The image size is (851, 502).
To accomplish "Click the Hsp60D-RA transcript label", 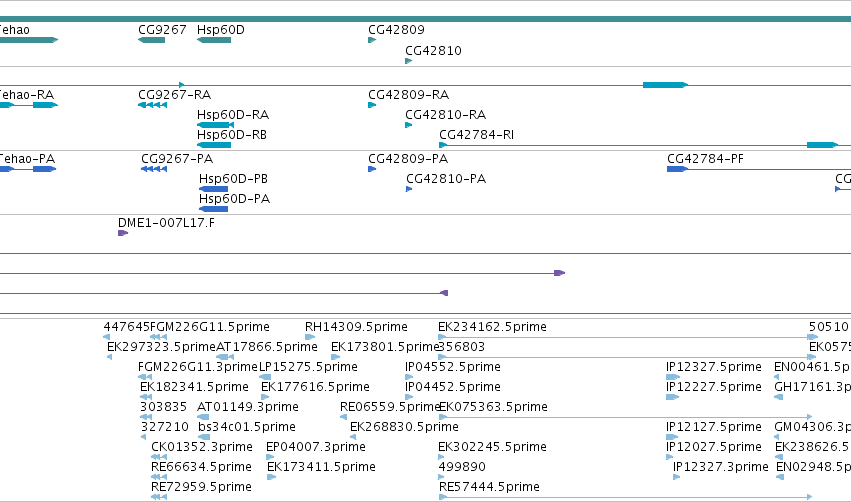I will coord(233,115).
